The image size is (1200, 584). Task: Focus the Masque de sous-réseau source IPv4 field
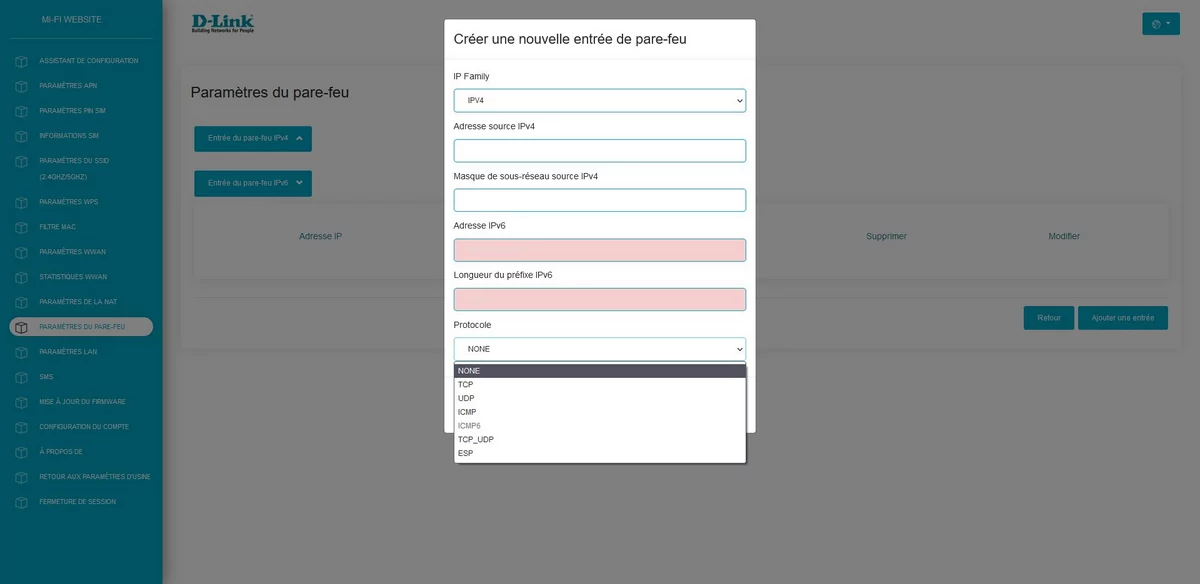pos(600,200)
